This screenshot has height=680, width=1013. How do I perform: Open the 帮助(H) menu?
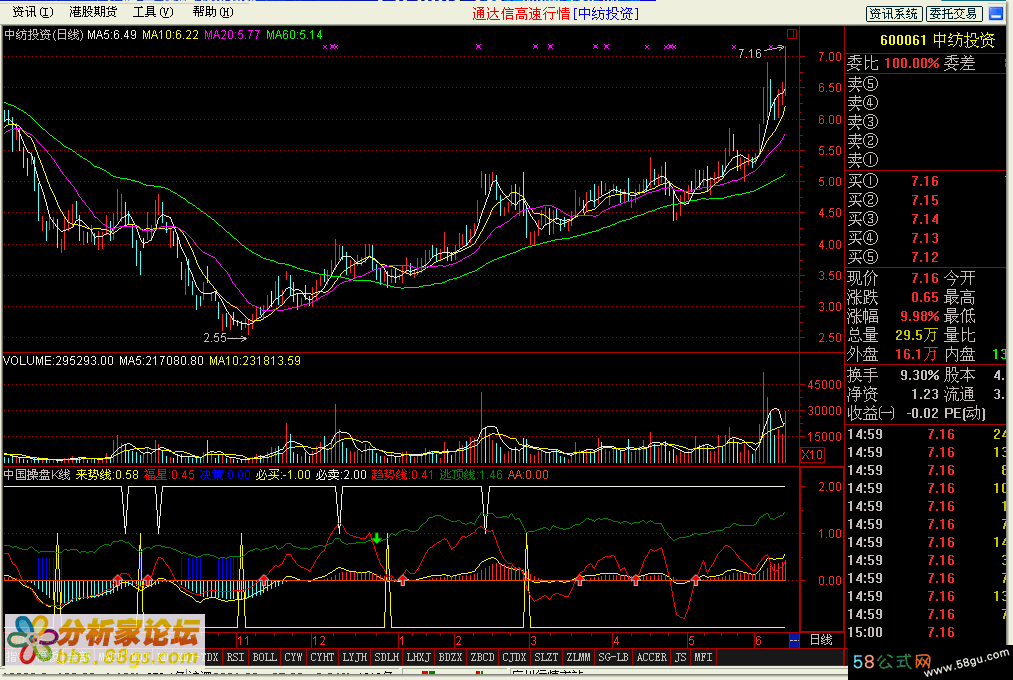[213, 12]
